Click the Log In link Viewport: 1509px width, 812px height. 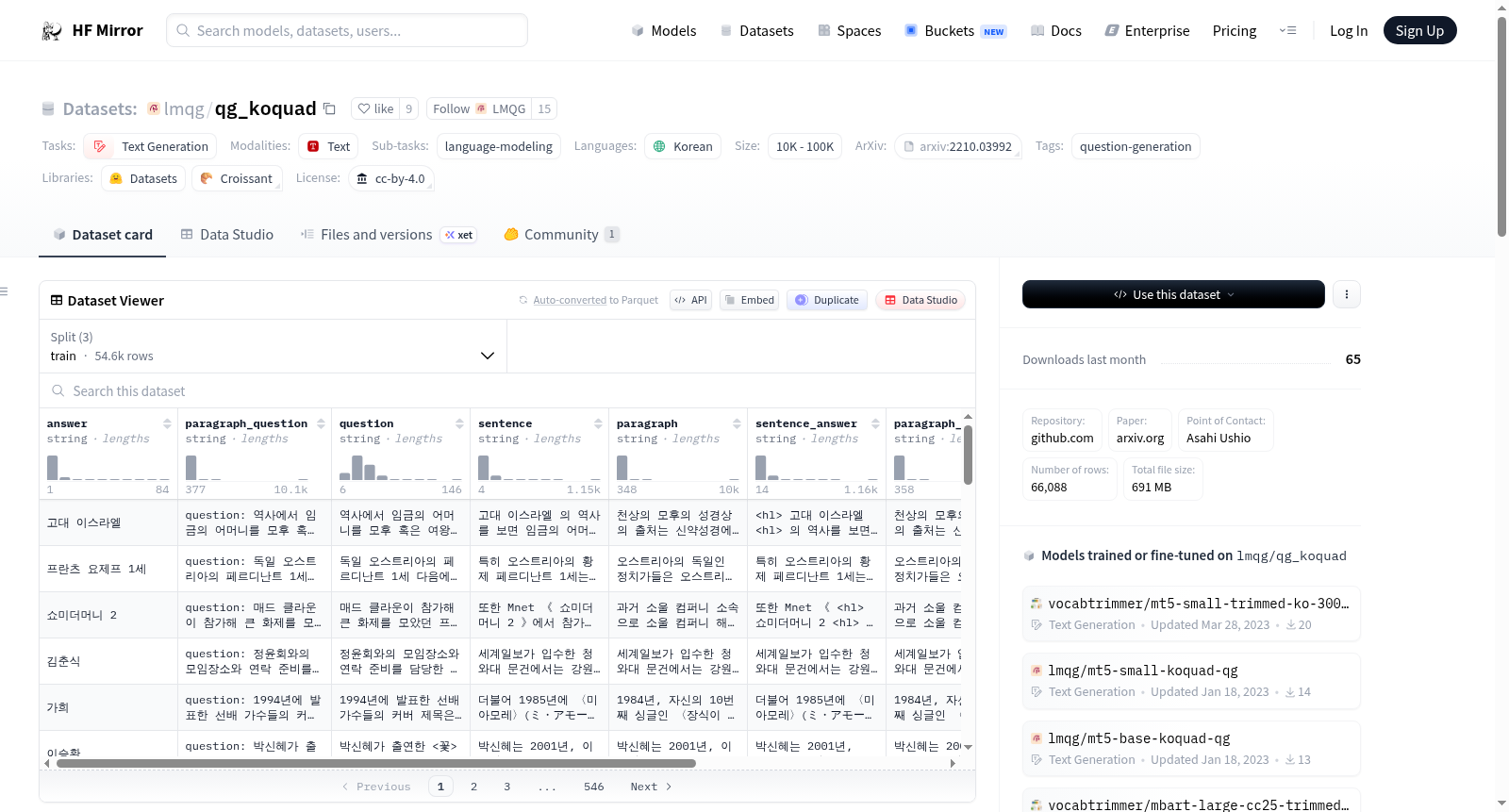pos(1349,31)
